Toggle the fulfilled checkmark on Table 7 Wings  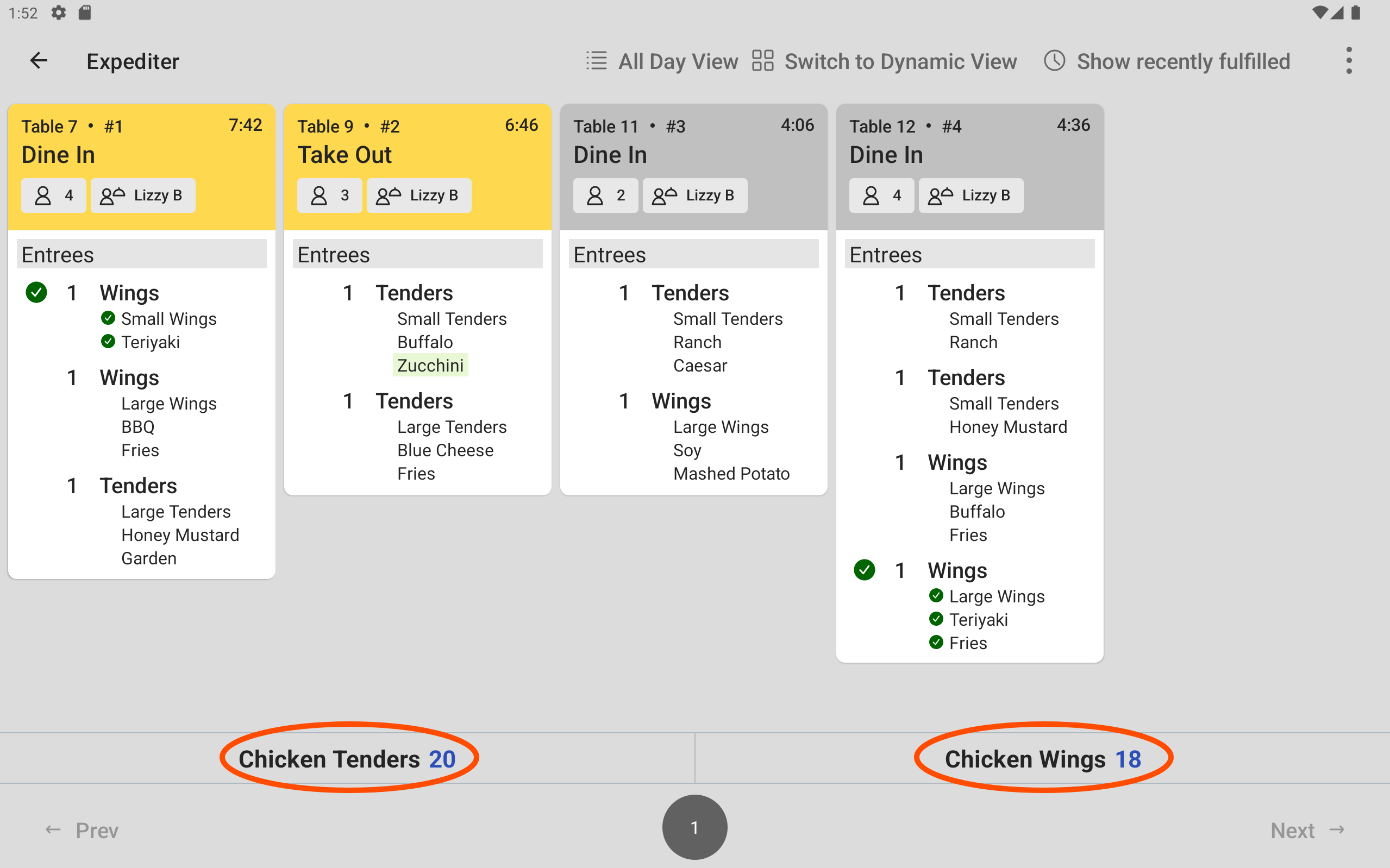37,293
